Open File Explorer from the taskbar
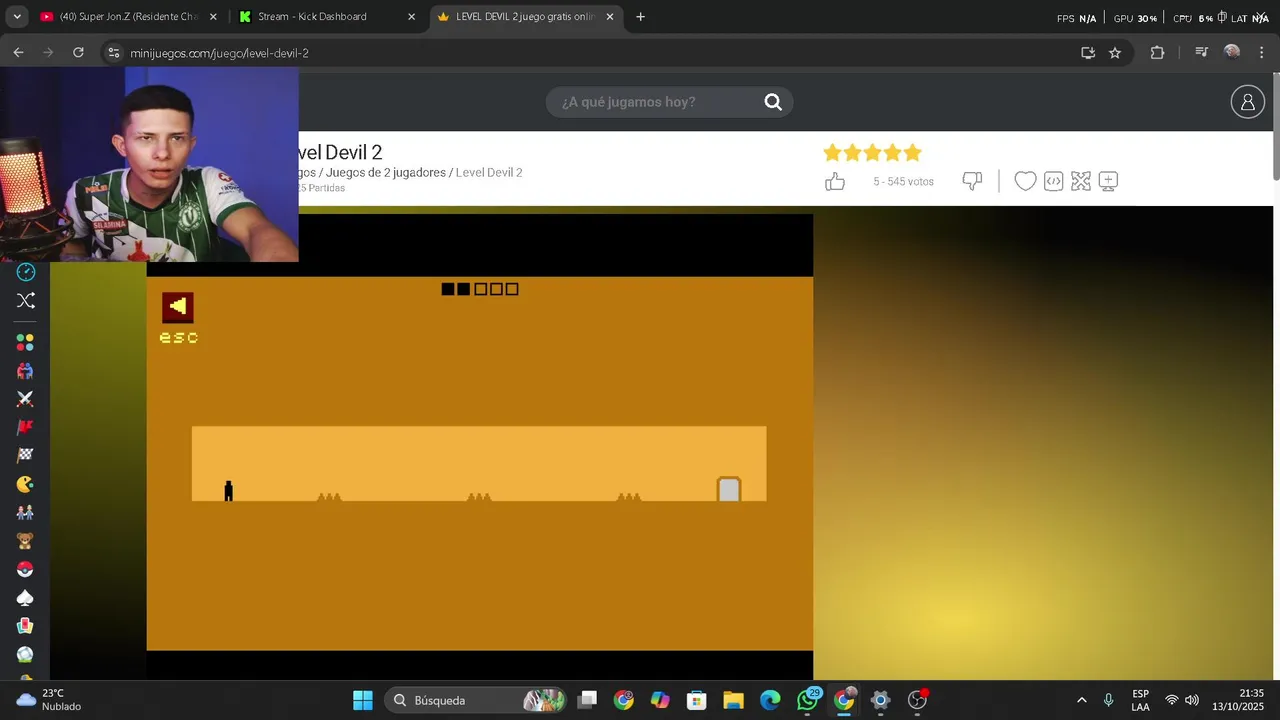Viewport: 1280px width, 720px height. pyautogui.click(x=733, y=700)
